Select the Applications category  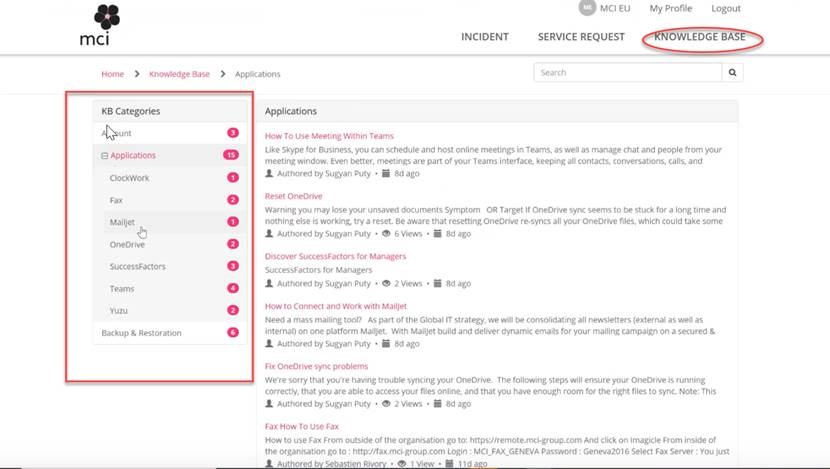coord(133,156)
